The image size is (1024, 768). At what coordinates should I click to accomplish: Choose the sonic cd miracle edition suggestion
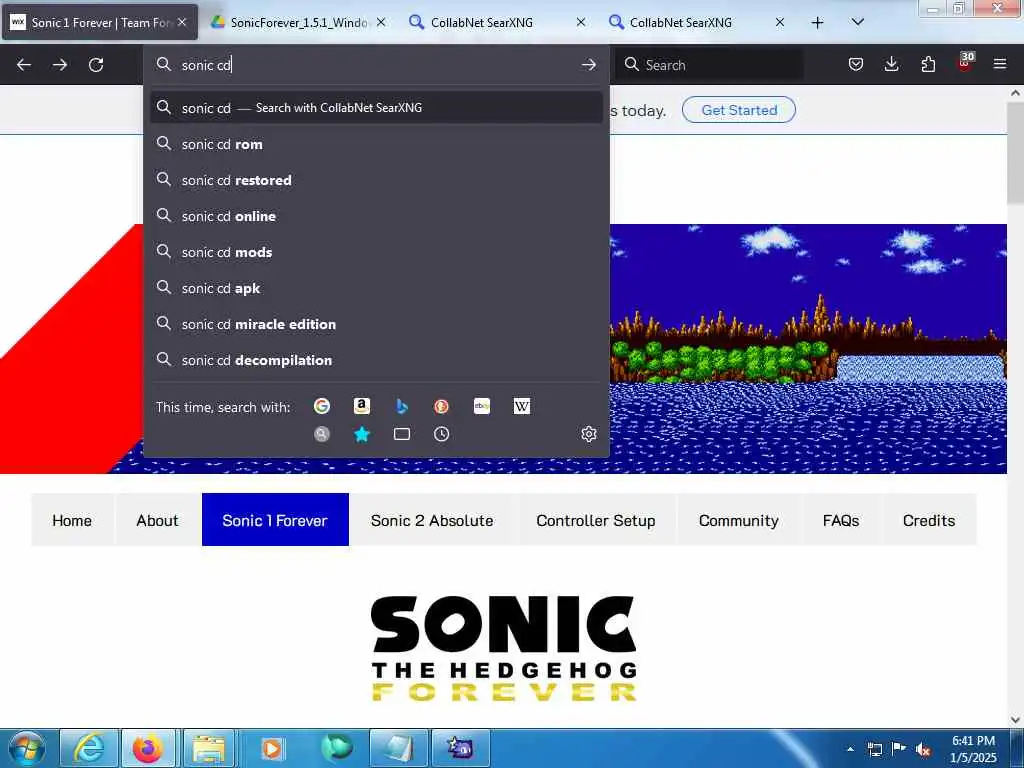[x=376, y=324]
